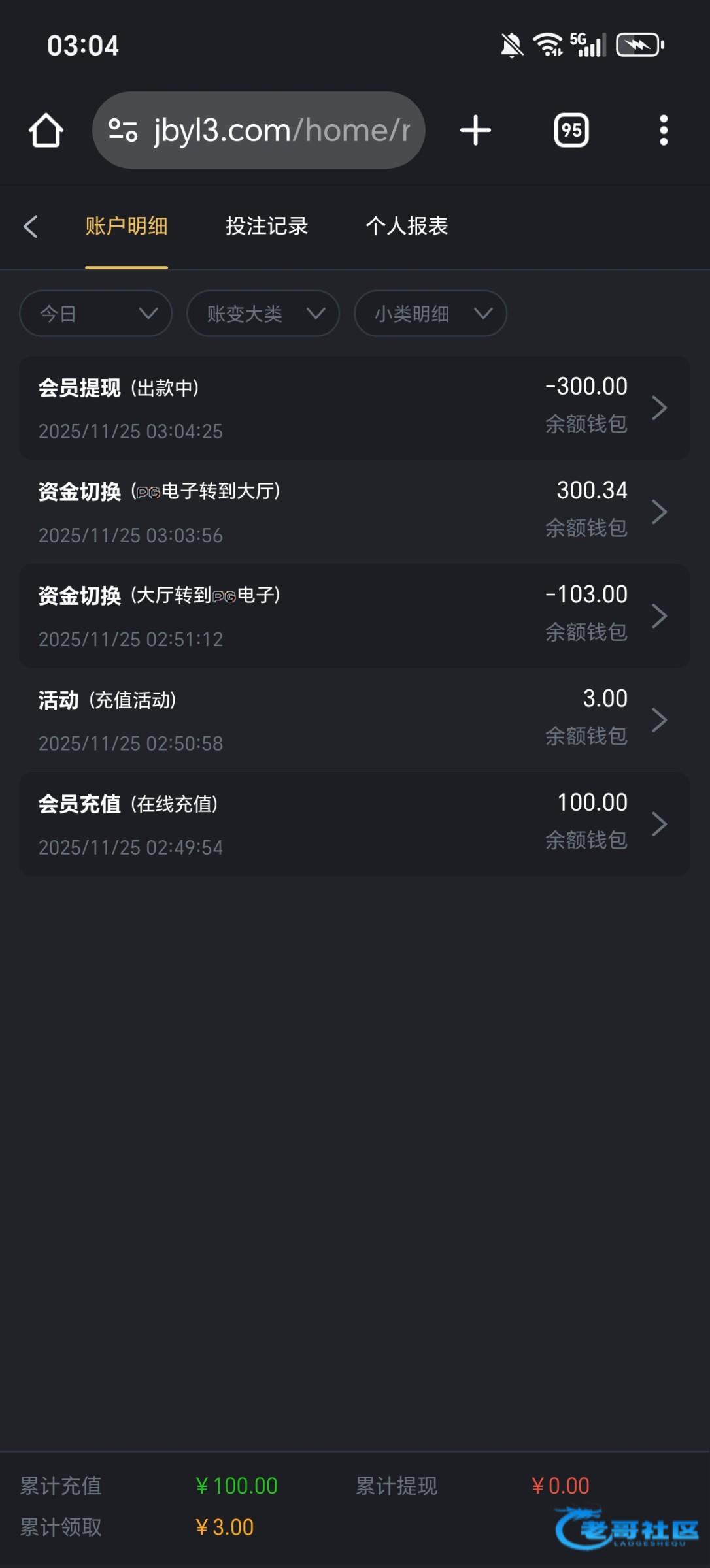
Task: View the 300.34 资金切换 transfer details
Action: pos(354,512)
